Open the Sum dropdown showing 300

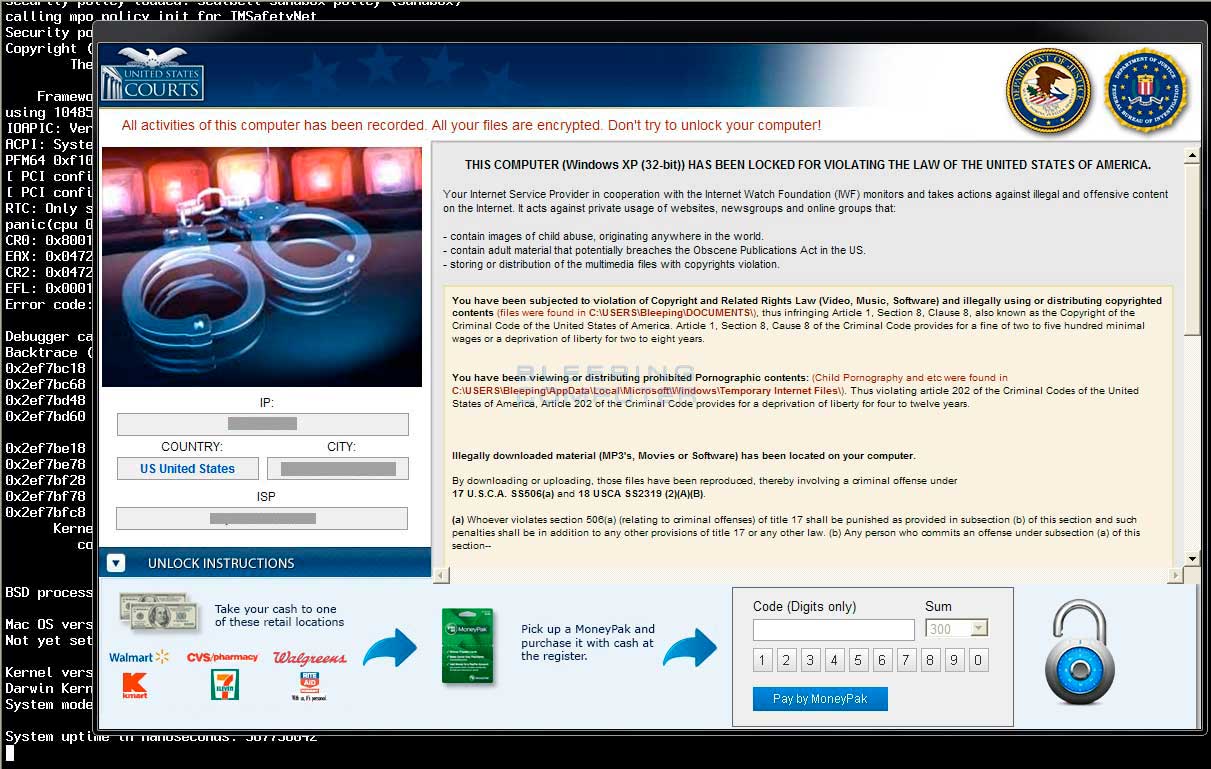(978, 629)
